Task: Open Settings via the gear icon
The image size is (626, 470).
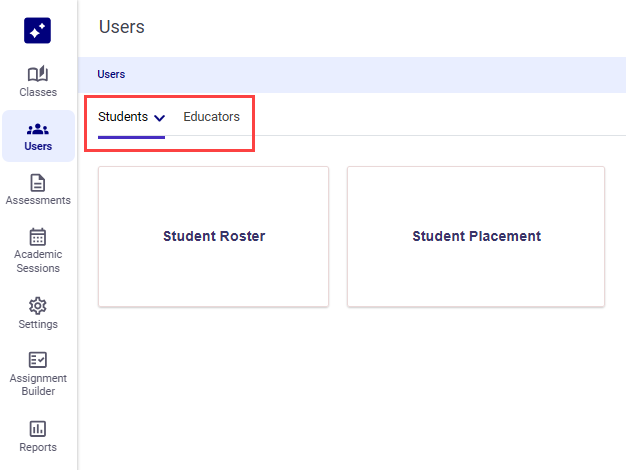Action: (38, 306)
